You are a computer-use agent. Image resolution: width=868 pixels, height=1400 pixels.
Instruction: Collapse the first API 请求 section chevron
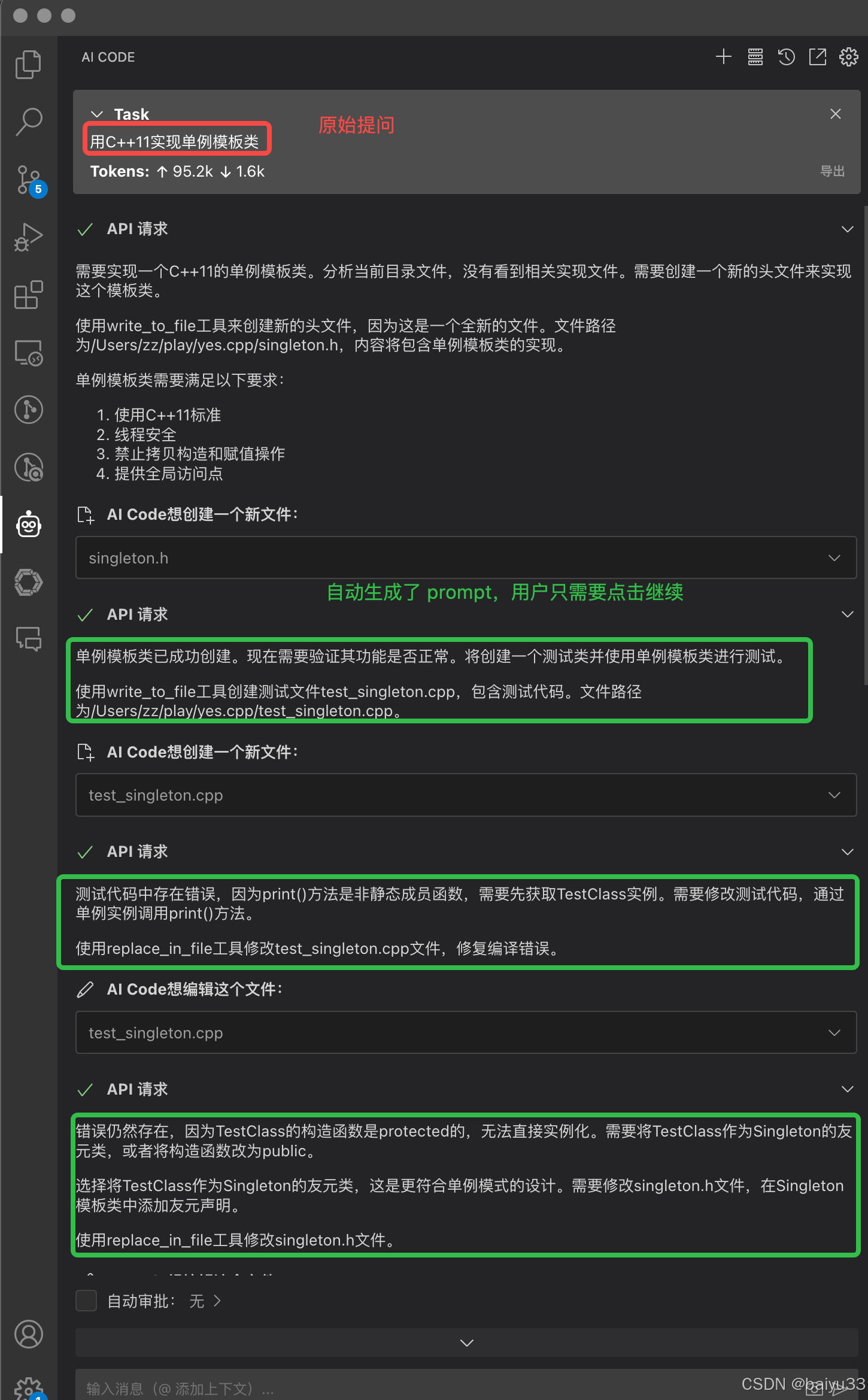848,229
